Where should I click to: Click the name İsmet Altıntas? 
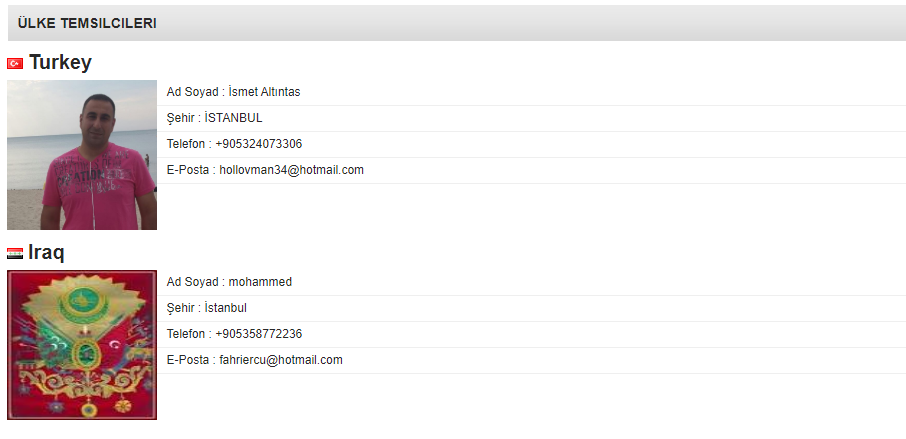tap(264, 92)
